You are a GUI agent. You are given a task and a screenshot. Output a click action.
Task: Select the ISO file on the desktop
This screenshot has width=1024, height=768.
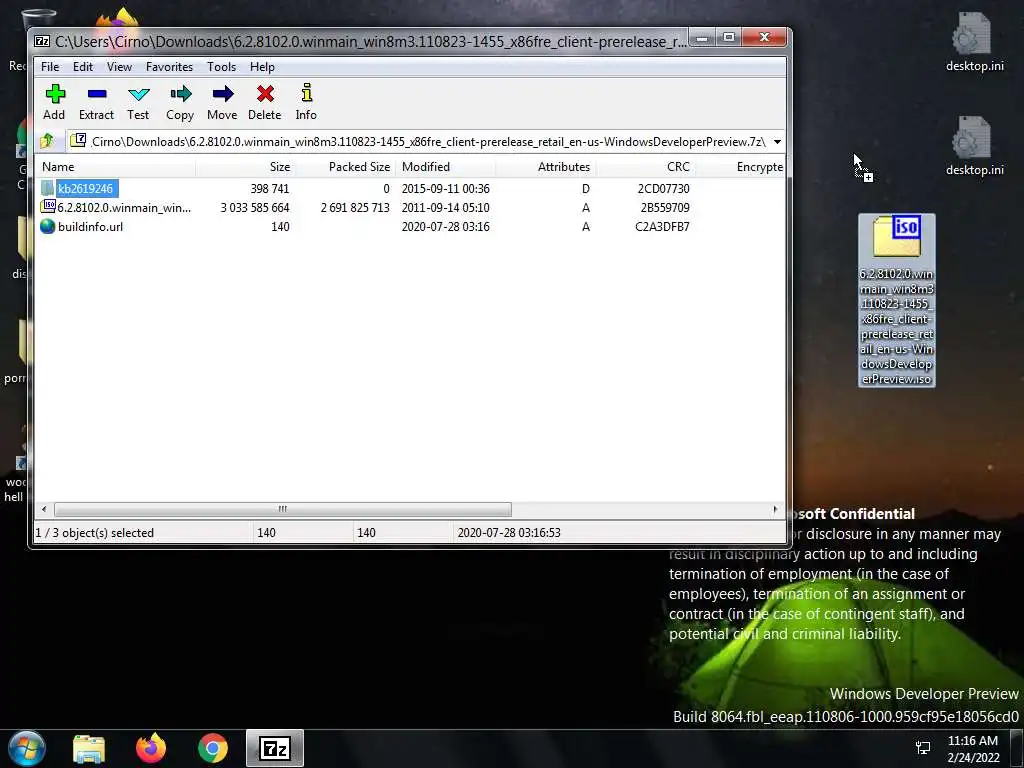(x=897, y=300)
